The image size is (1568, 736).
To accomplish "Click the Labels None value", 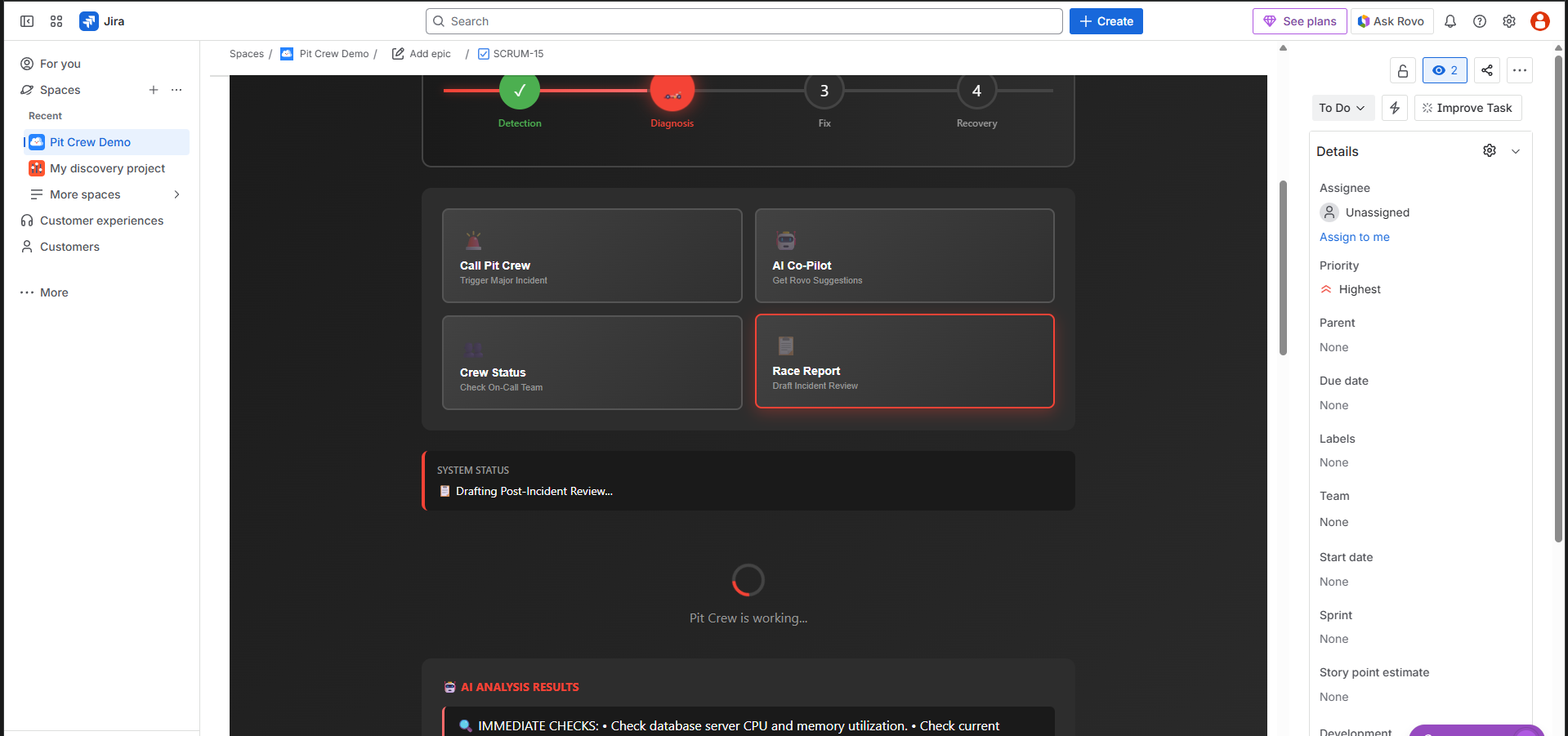I will tap(1333, 462).
